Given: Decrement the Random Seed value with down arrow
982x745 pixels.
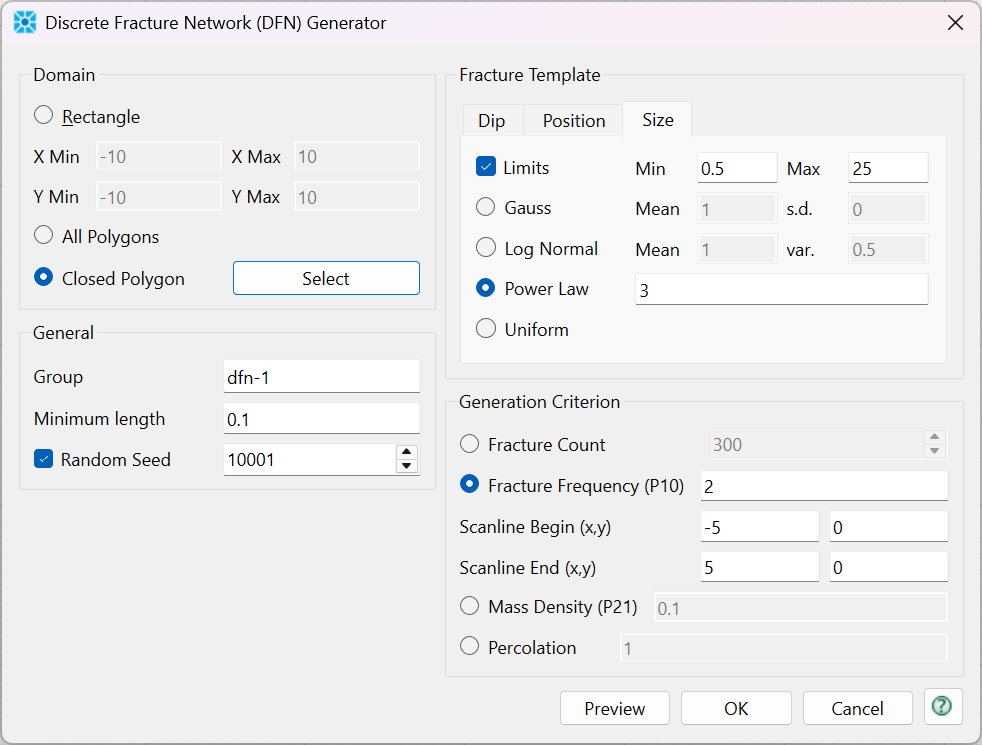Looking at the screenshot, I should [x=406, y=467].
